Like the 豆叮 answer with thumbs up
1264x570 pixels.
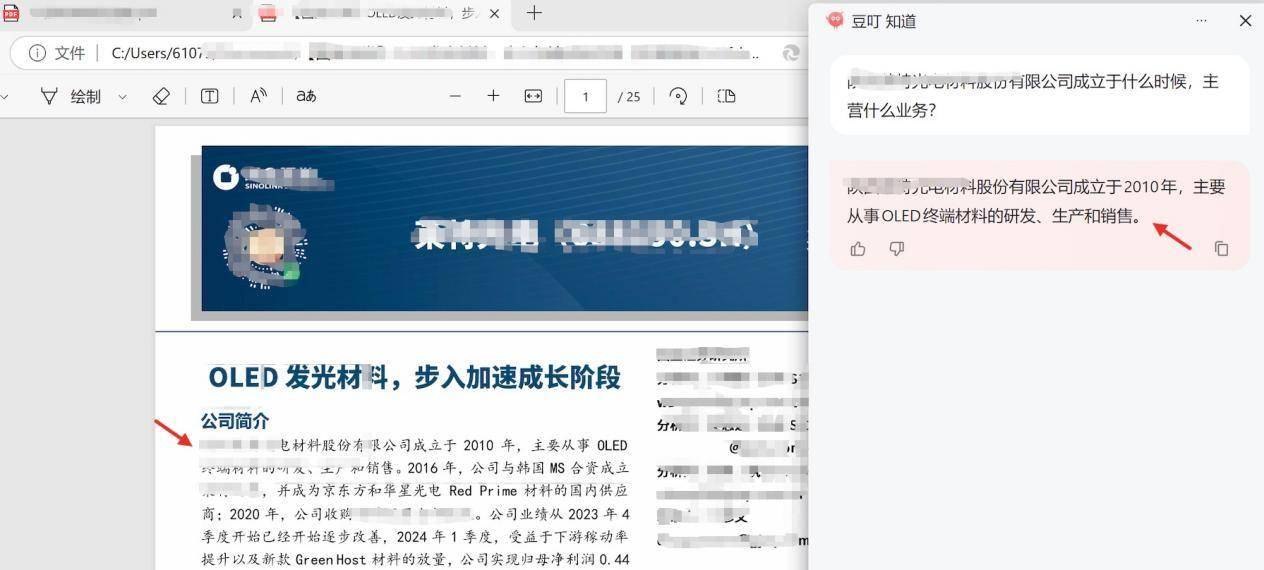pos(858,249)
